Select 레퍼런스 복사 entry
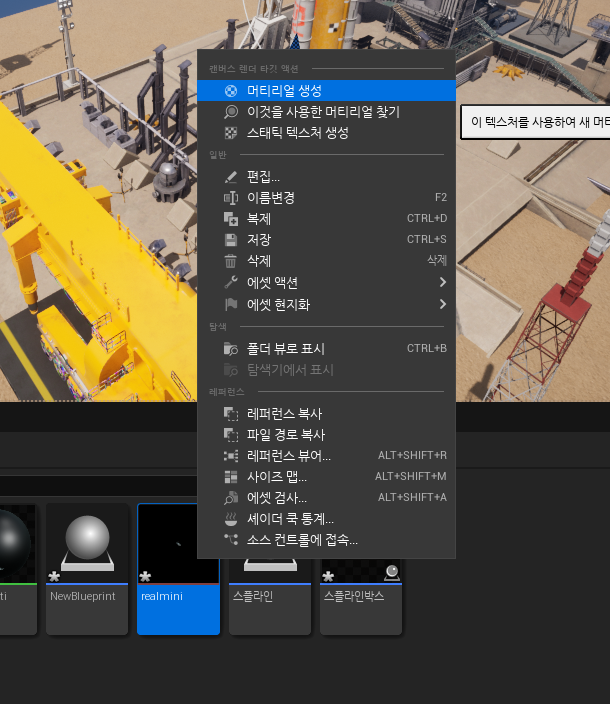 click(x=326, y=414)
